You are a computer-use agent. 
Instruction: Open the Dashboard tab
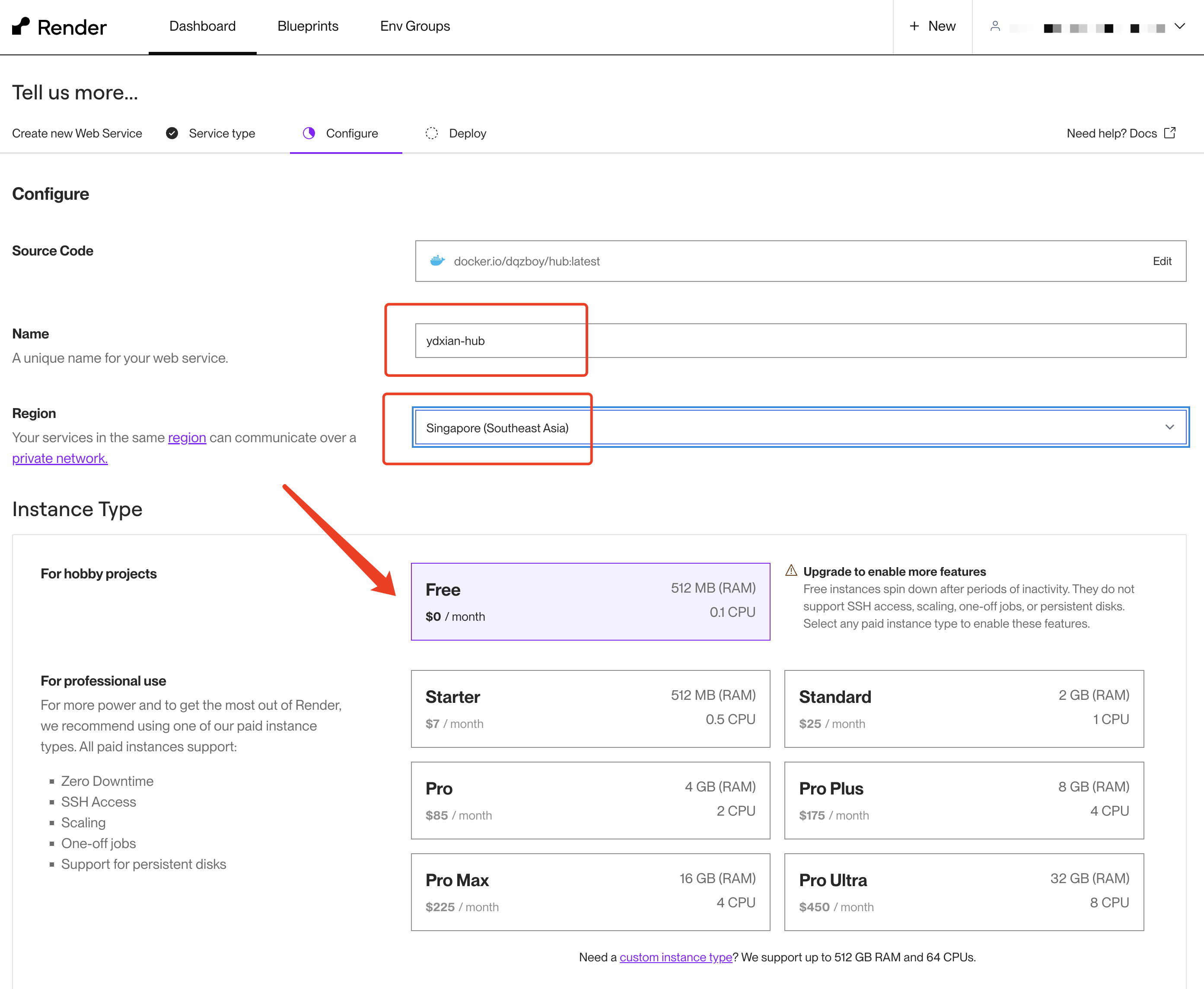pyautogui.click(x=202, y=26)
